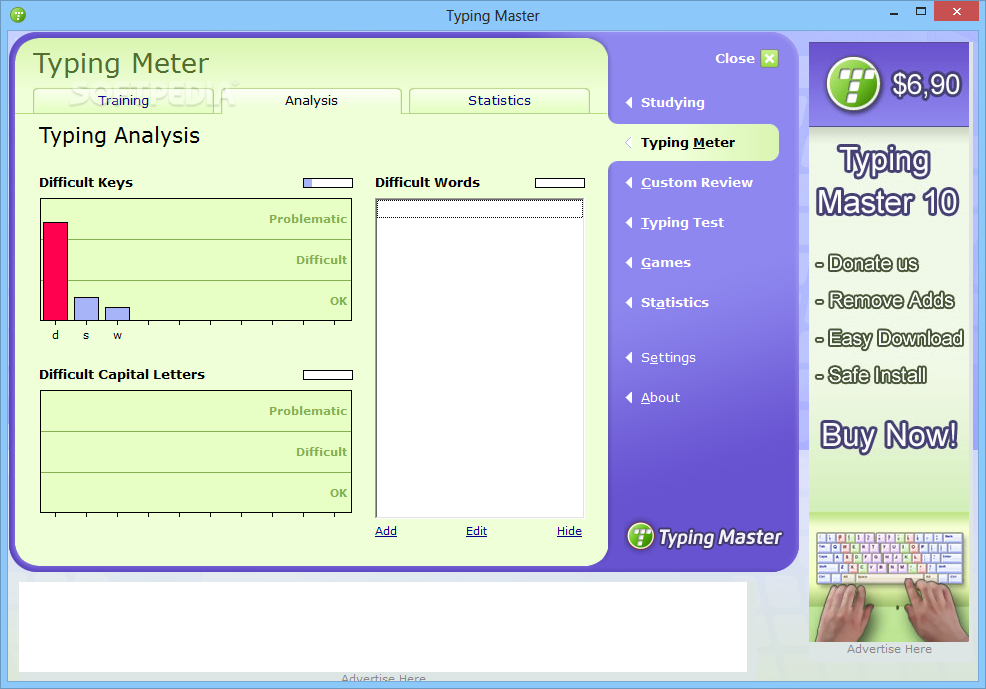This screenshot has height=689, width=986.
Task: Open Settings from the sidebar
Action: 668,358
